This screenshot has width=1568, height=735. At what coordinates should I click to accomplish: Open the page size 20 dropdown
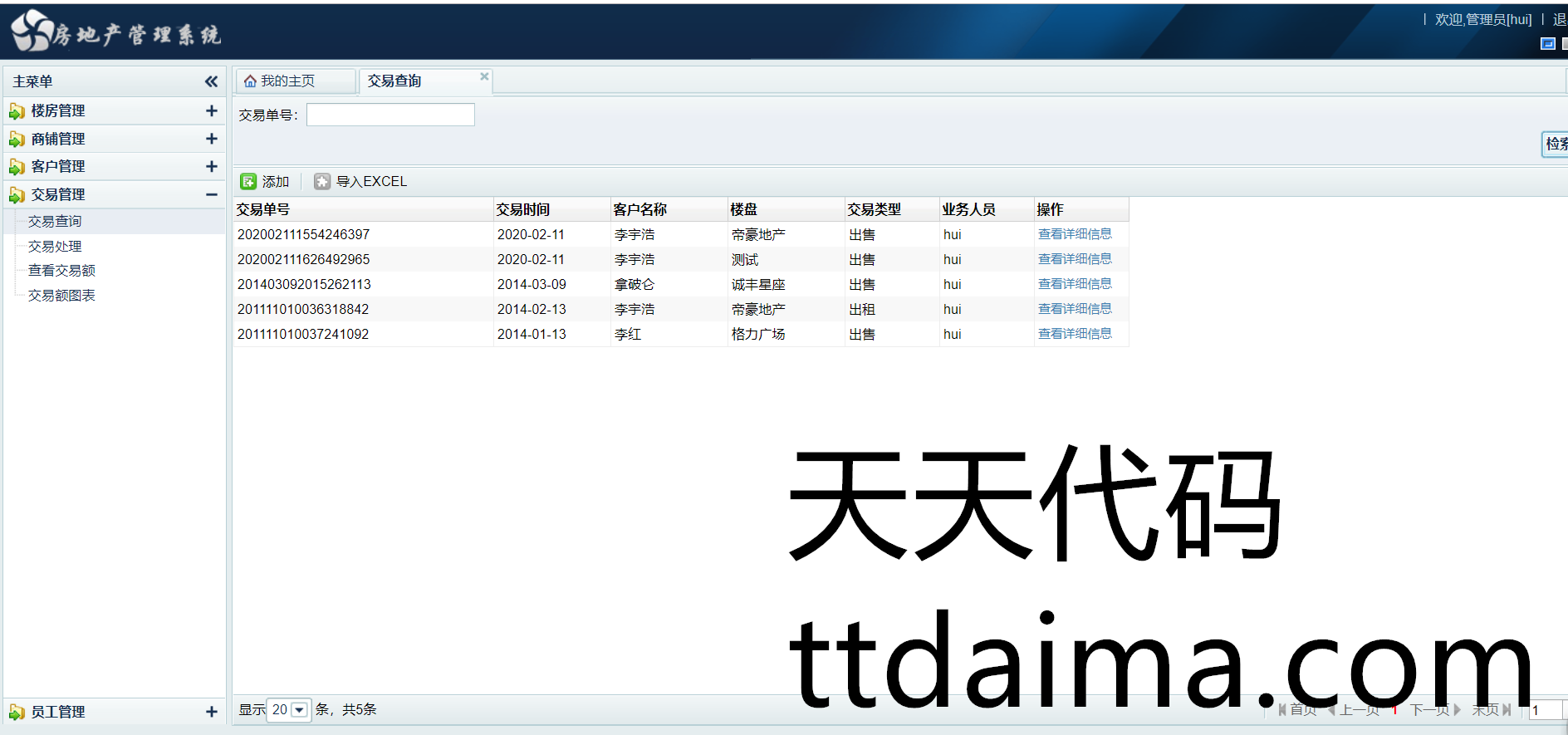[299, 710]
